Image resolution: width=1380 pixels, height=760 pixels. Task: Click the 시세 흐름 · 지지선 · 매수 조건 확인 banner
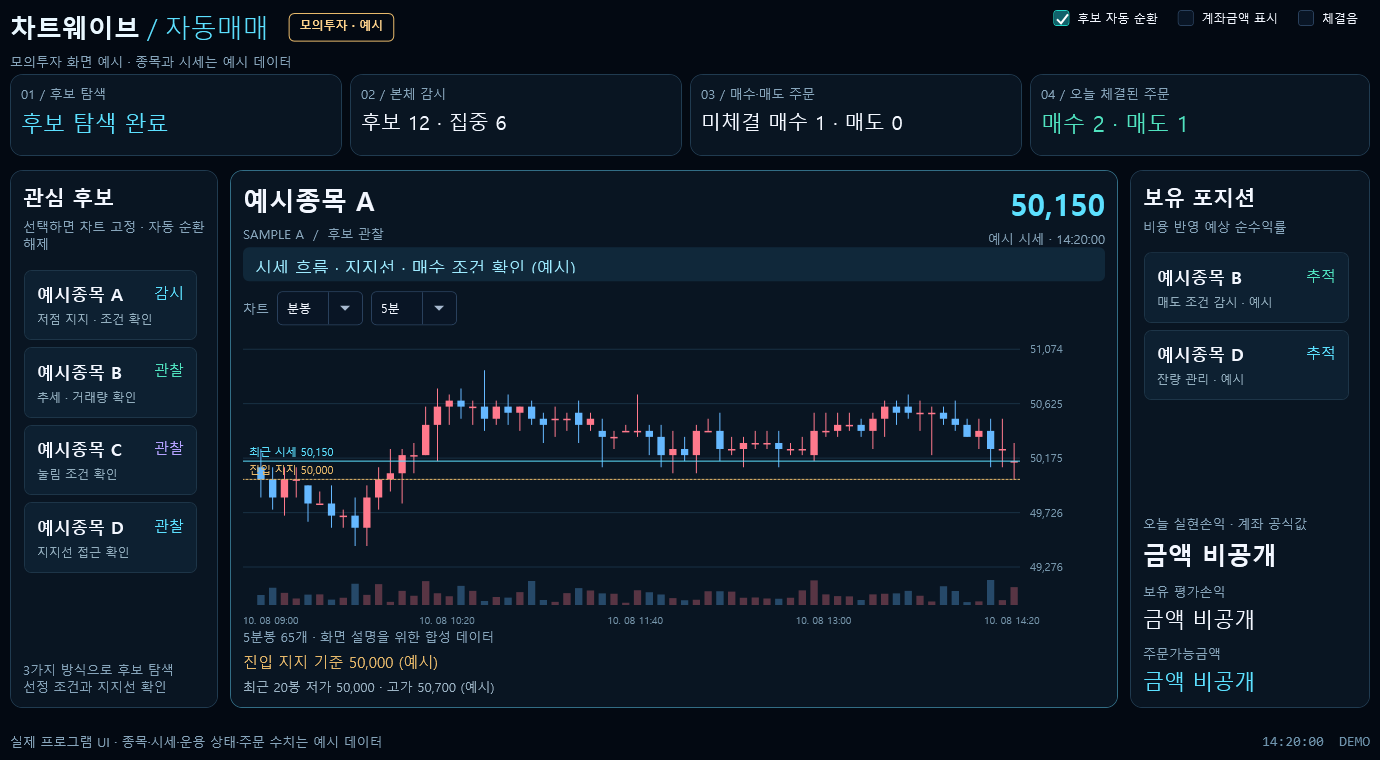pos(674,265)
